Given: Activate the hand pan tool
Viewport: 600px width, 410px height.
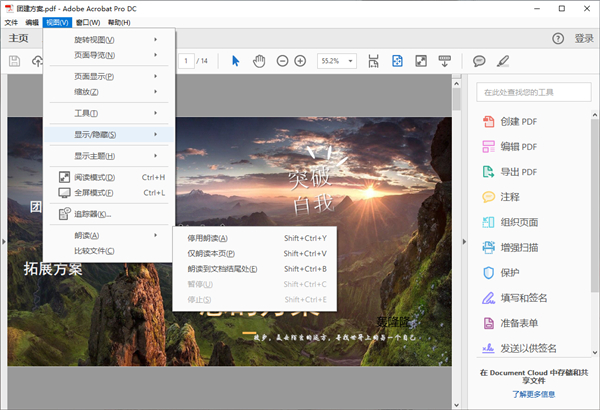Looking at the screenshot, I should click(x=259, y=61).
